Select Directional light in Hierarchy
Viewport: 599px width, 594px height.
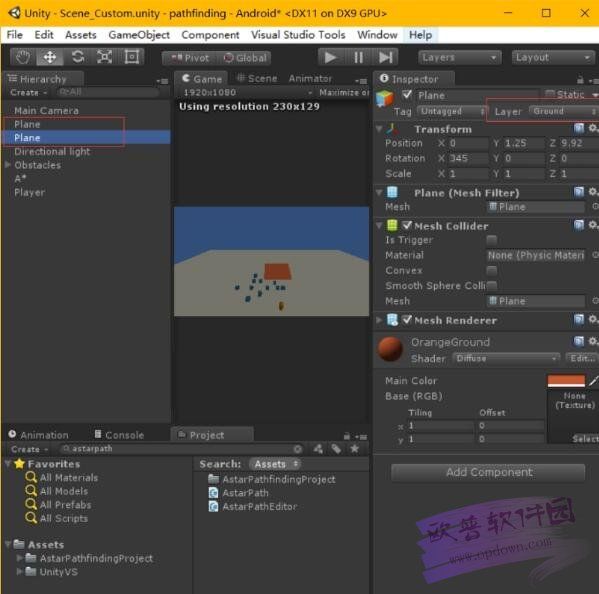point(52,151)
